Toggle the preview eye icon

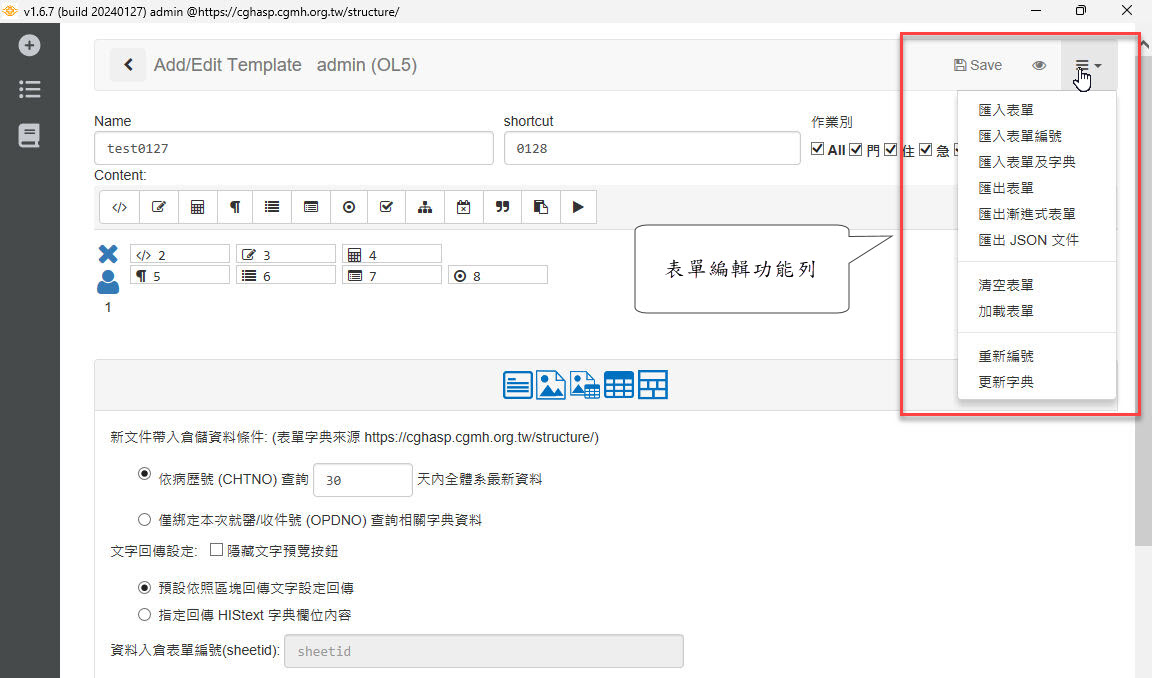coord(1039,65)
